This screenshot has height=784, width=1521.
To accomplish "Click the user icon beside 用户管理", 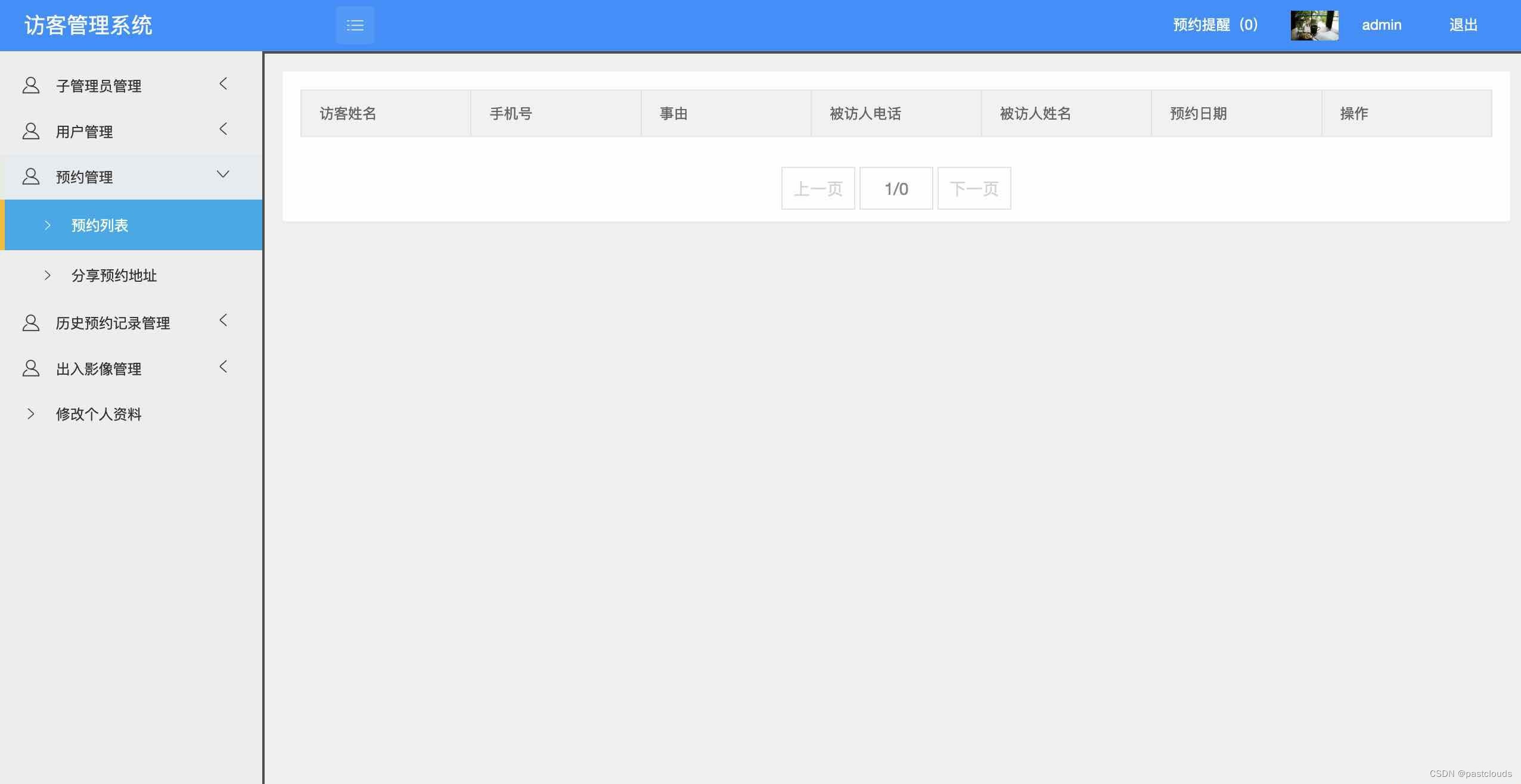I will point(31,131).
